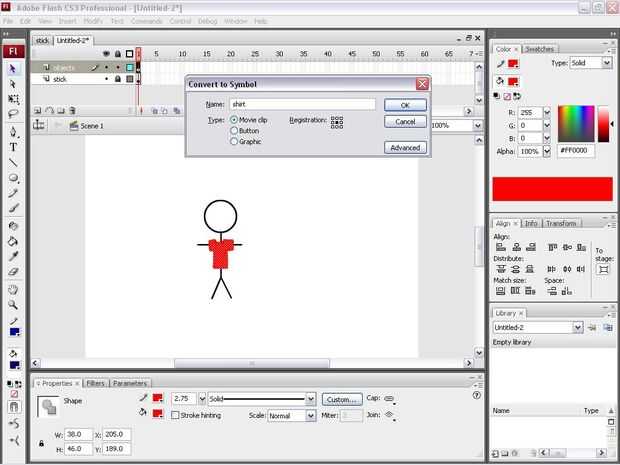
Task: Open the Alpha value dropdown arrow
Action: tap(547, 151)
